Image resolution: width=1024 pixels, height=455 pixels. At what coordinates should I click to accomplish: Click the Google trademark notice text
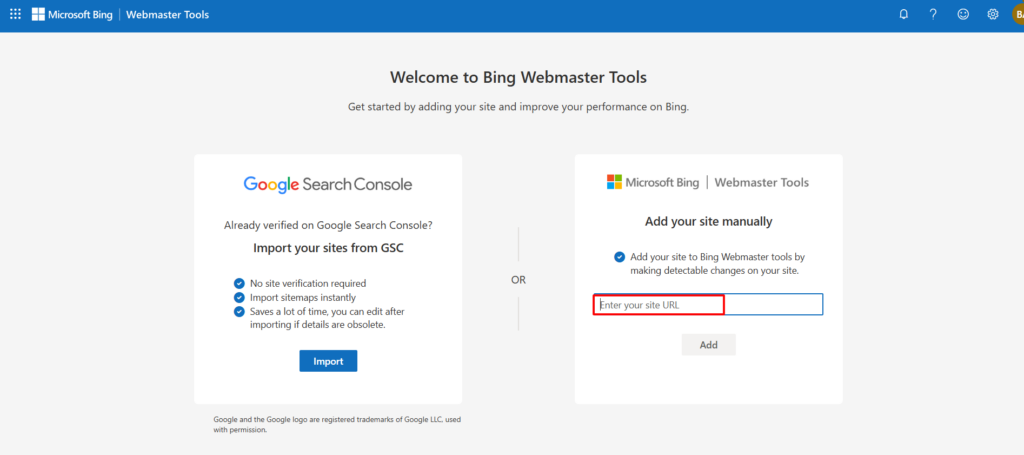337,424
